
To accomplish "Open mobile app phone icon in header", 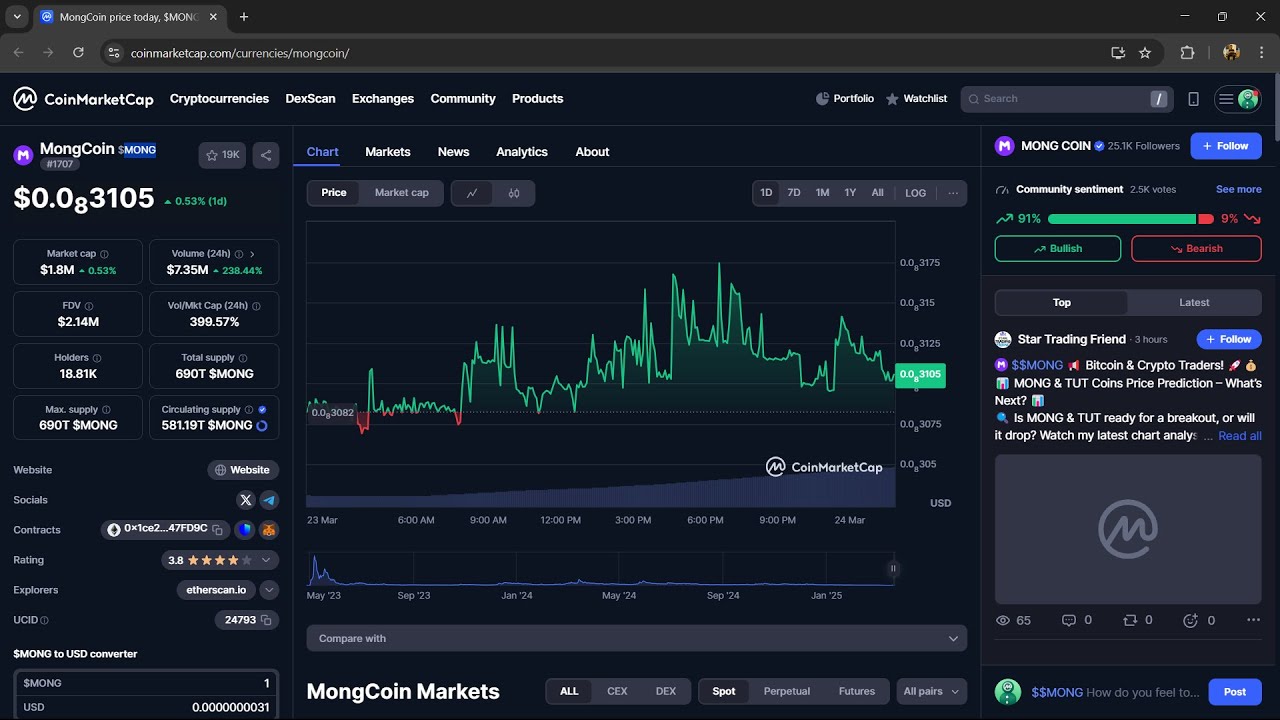I will tap(1193, 99).
